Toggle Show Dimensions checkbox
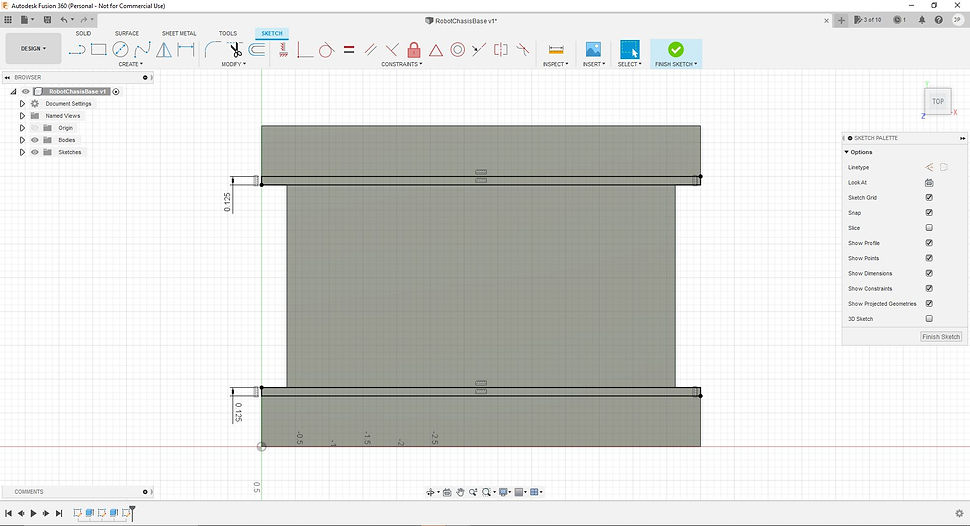970x526 pixels. click(929, 273)
